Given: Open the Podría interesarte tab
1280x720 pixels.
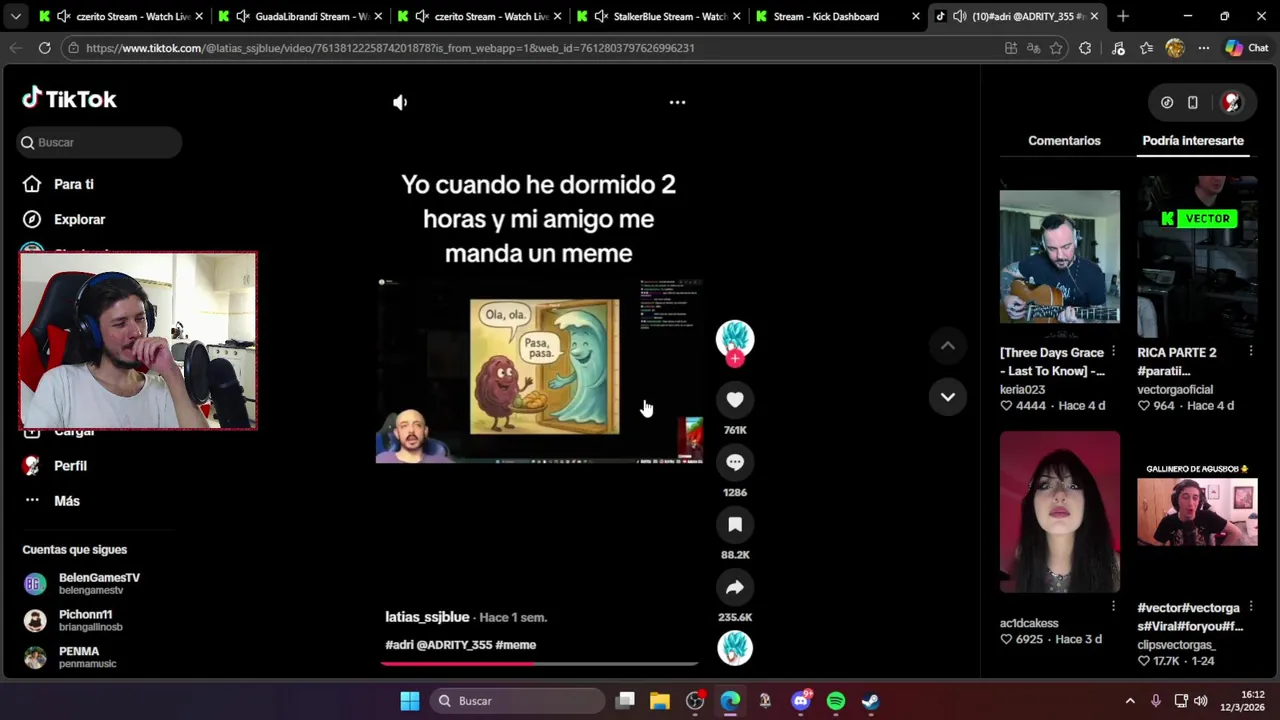Looking at the screenshot, I should pyautogui.click(x=1193, y=141).
